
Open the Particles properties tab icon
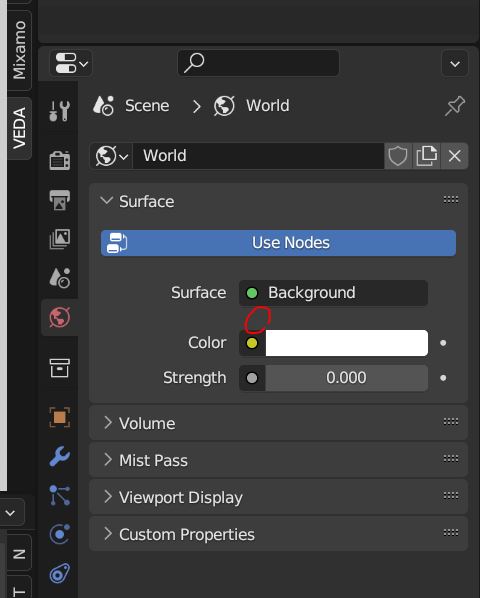point(59,495)
